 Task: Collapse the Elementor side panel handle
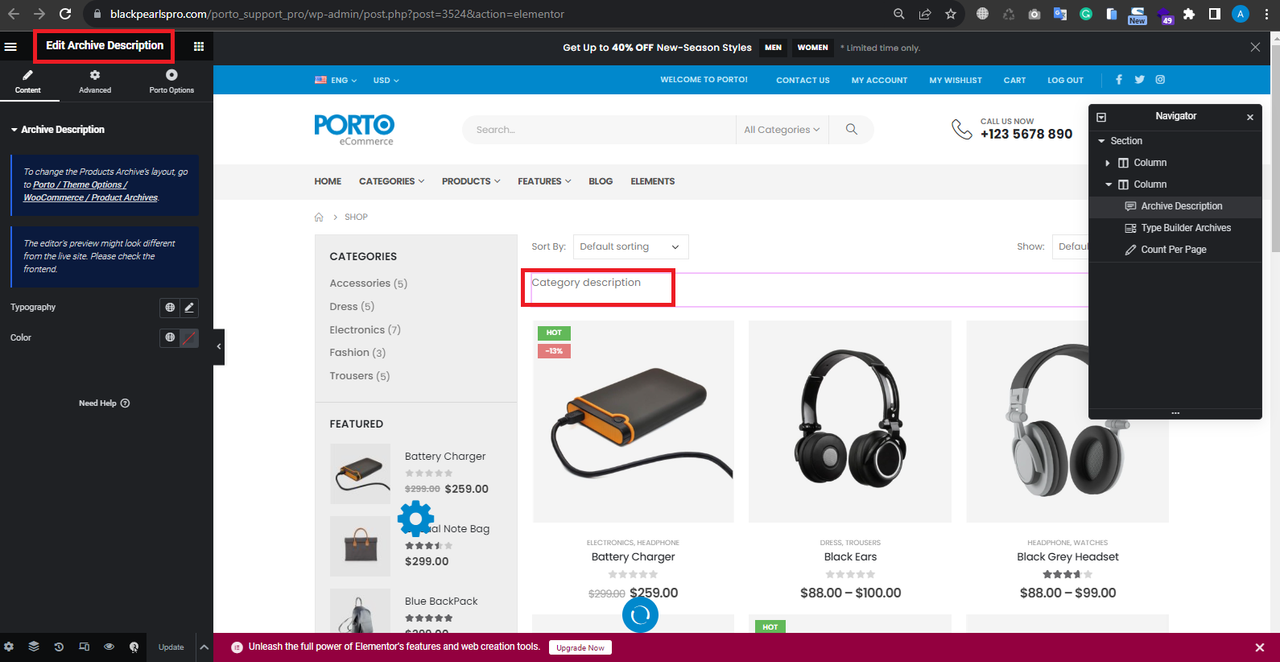[x=219, y=346]
